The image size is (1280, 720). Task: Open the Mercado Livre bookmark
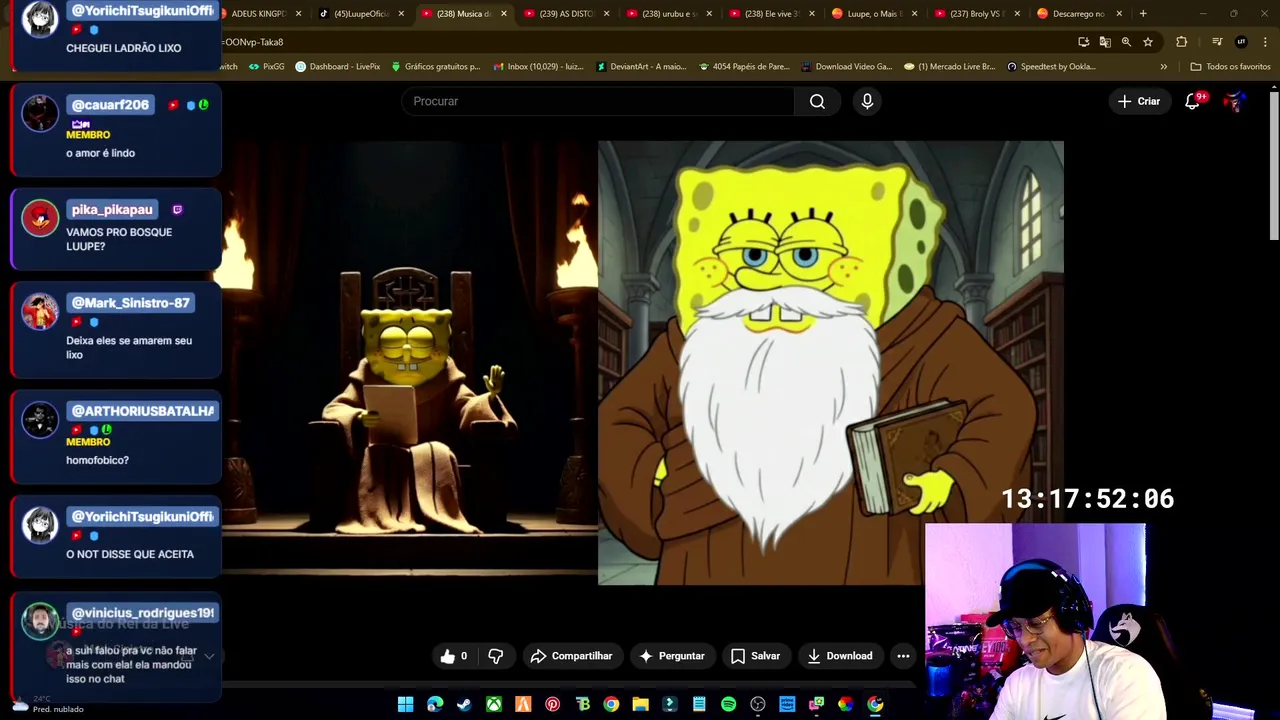click(x=949, y=67)
